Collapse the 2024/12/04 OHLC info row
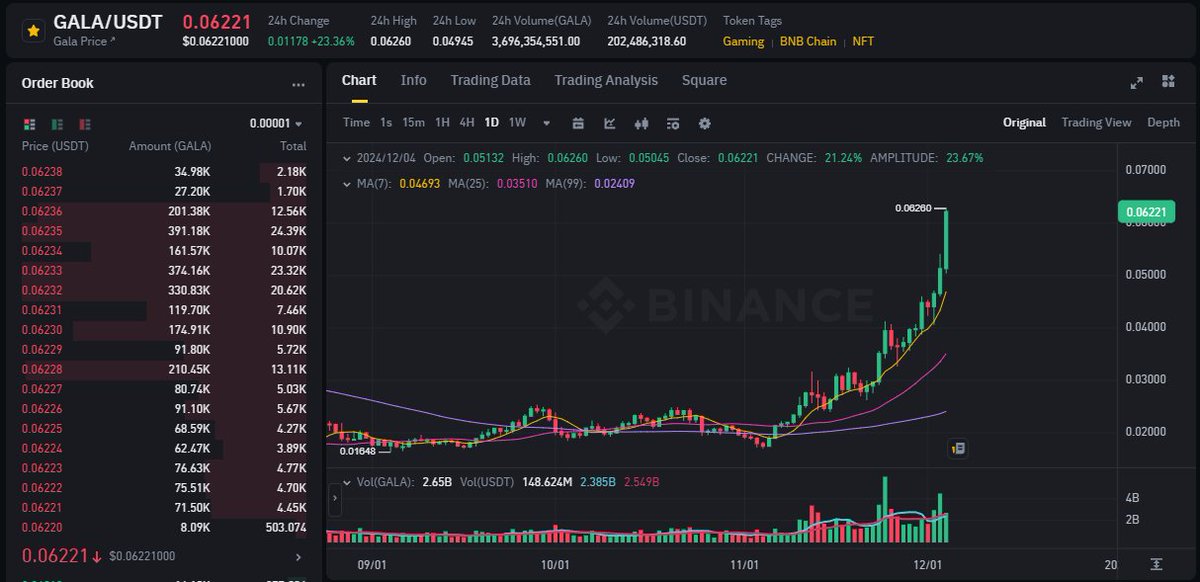Image resolution: width=1200 pixels, height=582 pixels. 346,158
